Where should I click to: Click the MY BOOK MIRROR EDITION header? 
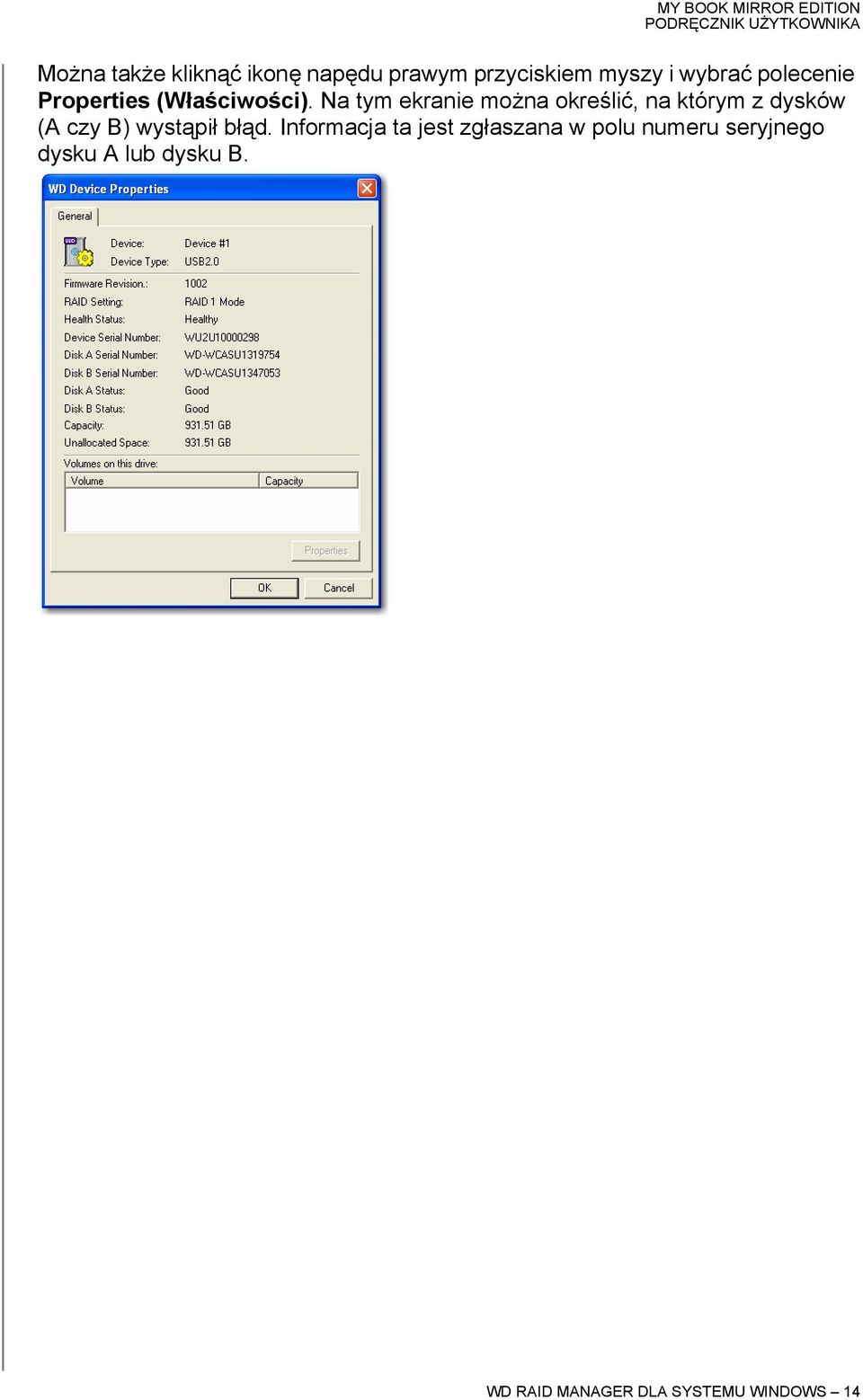point(759,8)
